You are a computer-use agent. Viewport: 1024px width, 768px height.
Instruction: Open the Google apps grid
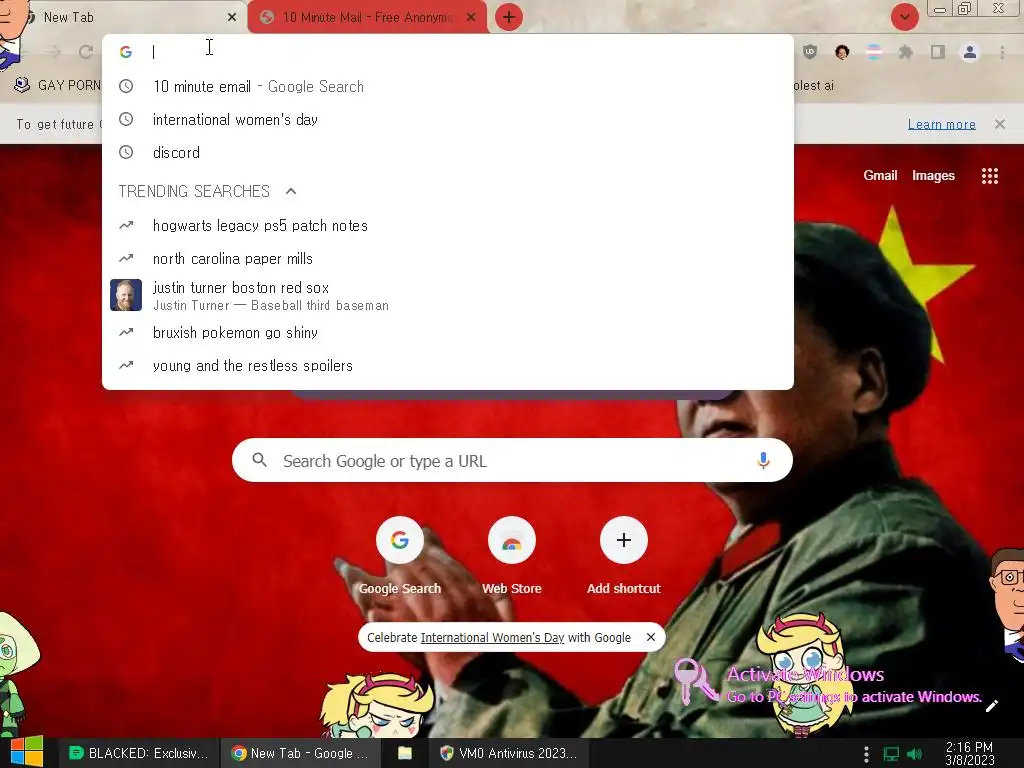[x=989, y=176]
